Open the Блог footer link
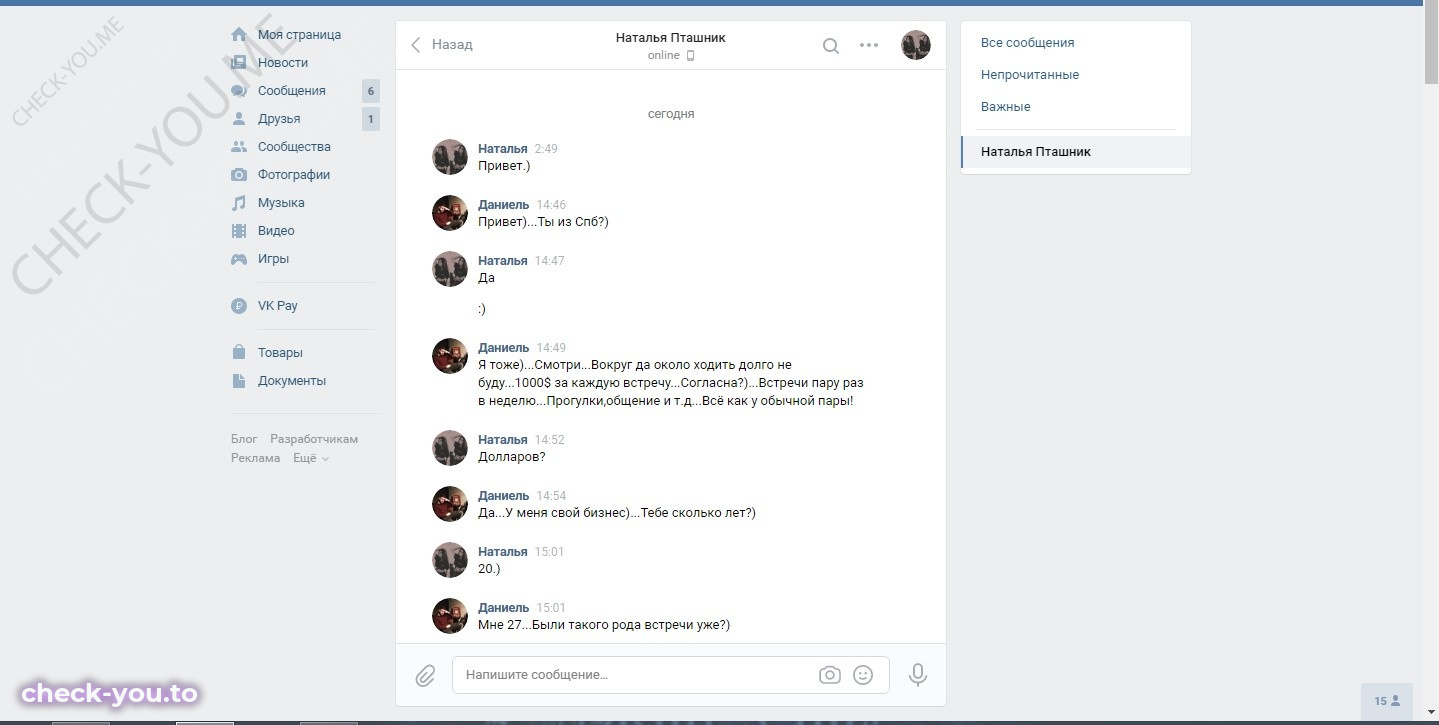1439x725 pixels. click(x=244, y=439)
